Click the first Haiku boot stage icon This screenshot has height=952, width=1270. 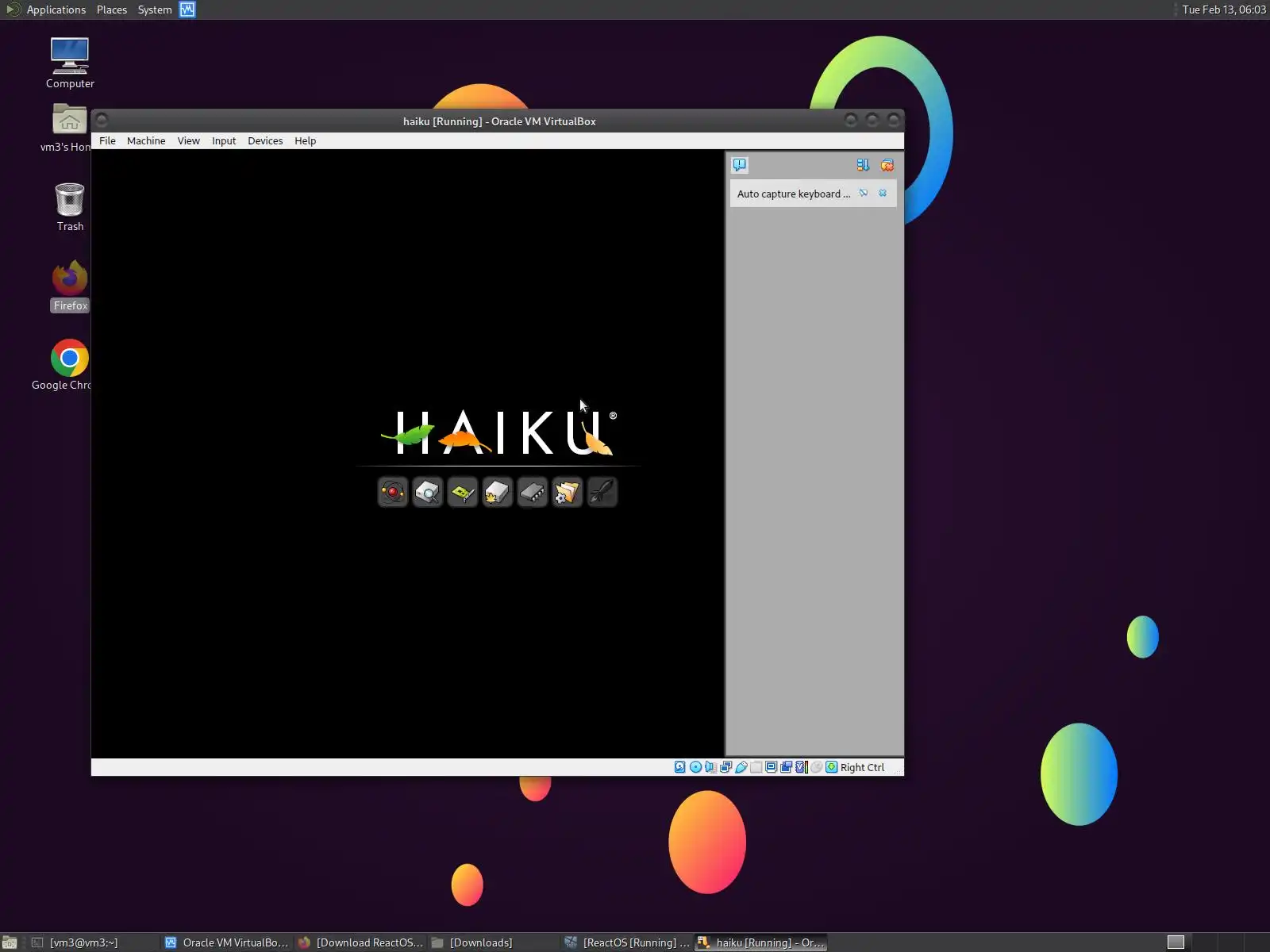pyautogui.click(x=393, y=493)
